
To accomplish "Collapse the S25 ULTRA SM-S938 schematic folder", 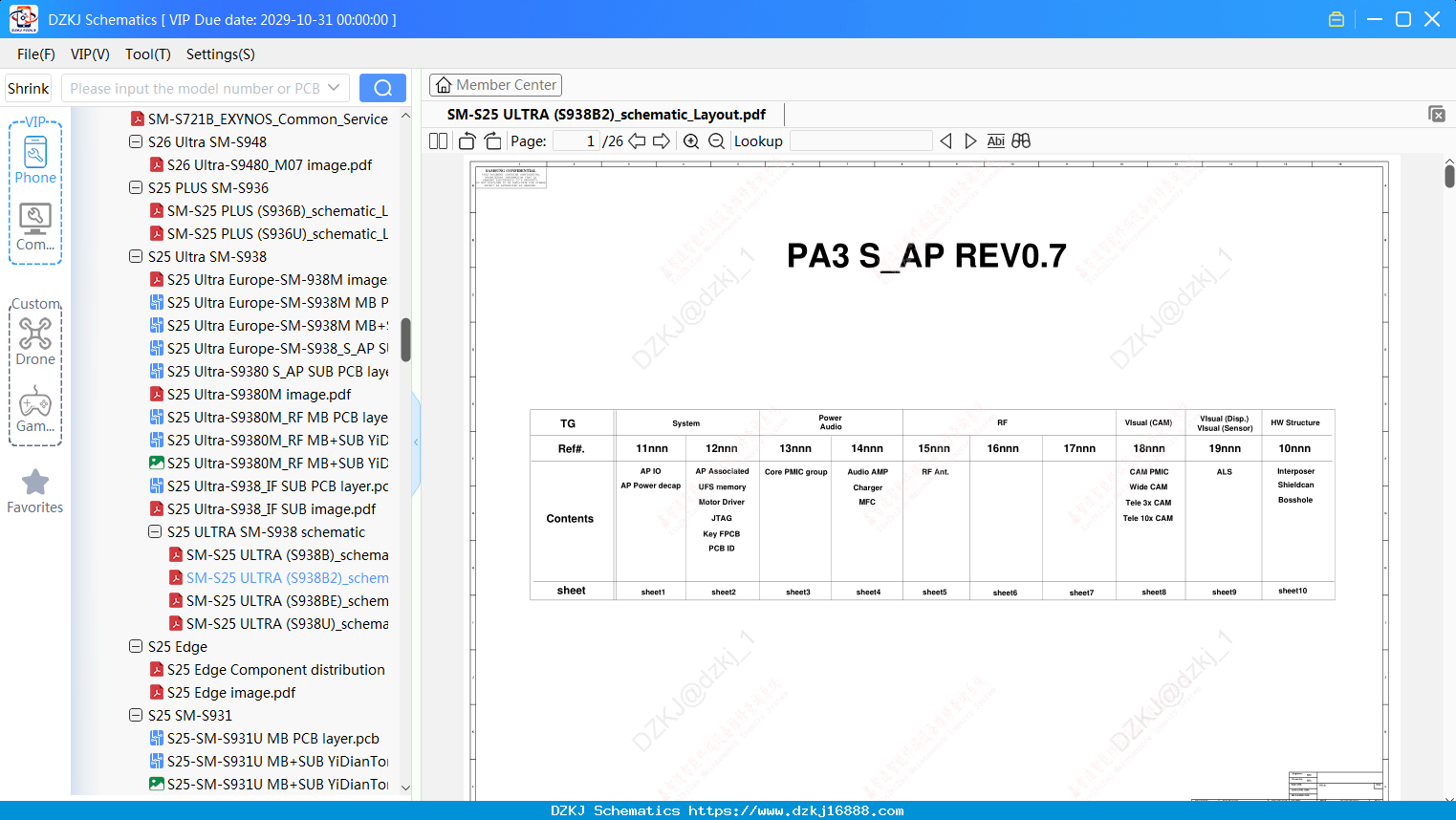I will 155,532.
